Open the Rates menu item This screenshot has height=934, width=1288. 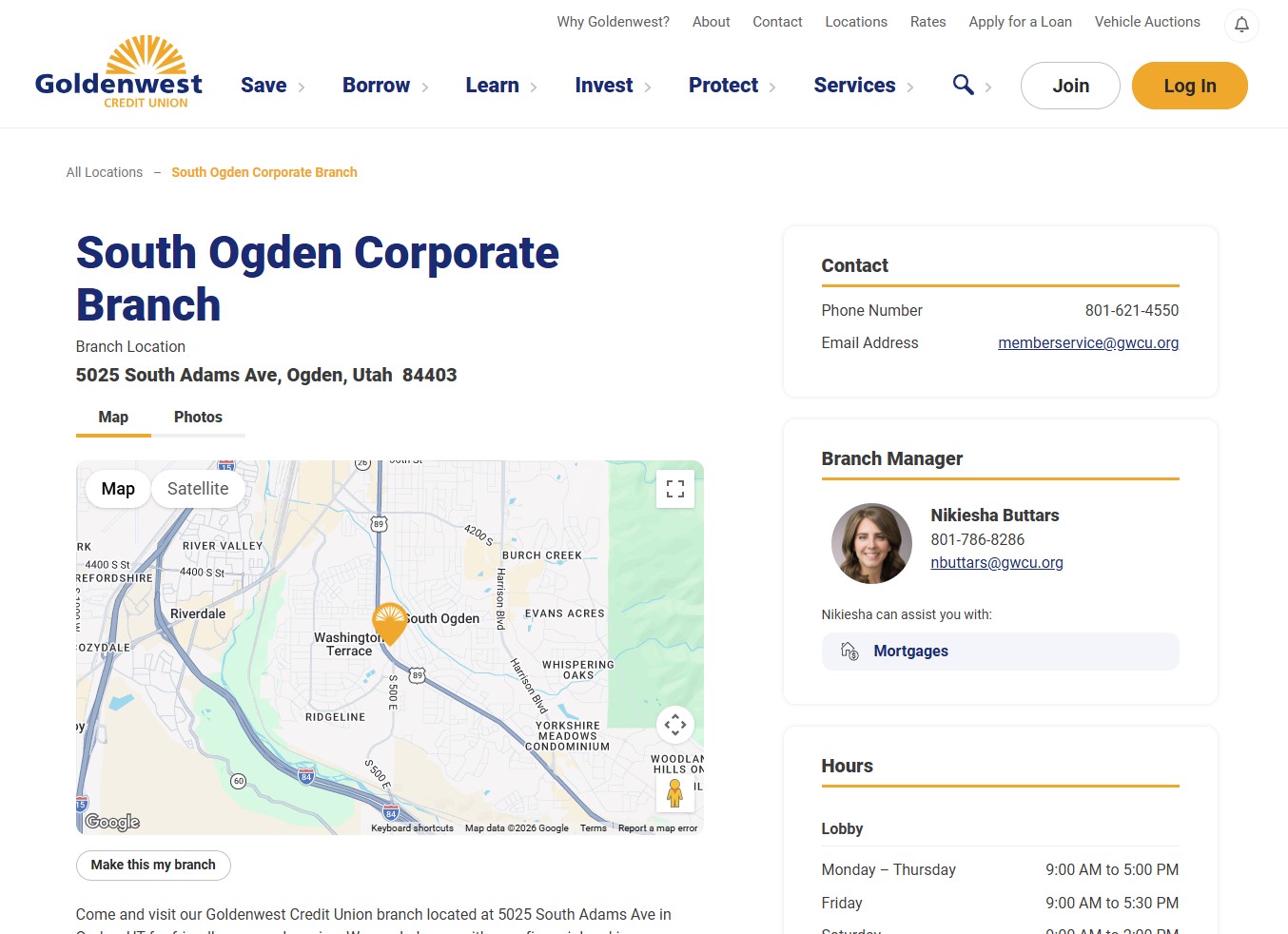pyautogui.click(x=927, y=22)
